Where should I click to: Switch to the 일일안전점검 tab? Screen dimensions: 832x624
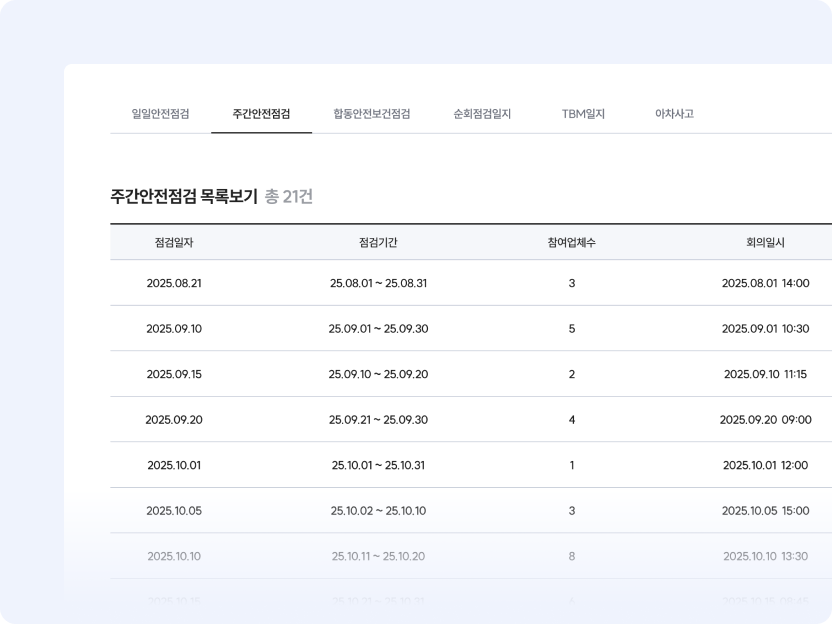click(x=160, y=114)
